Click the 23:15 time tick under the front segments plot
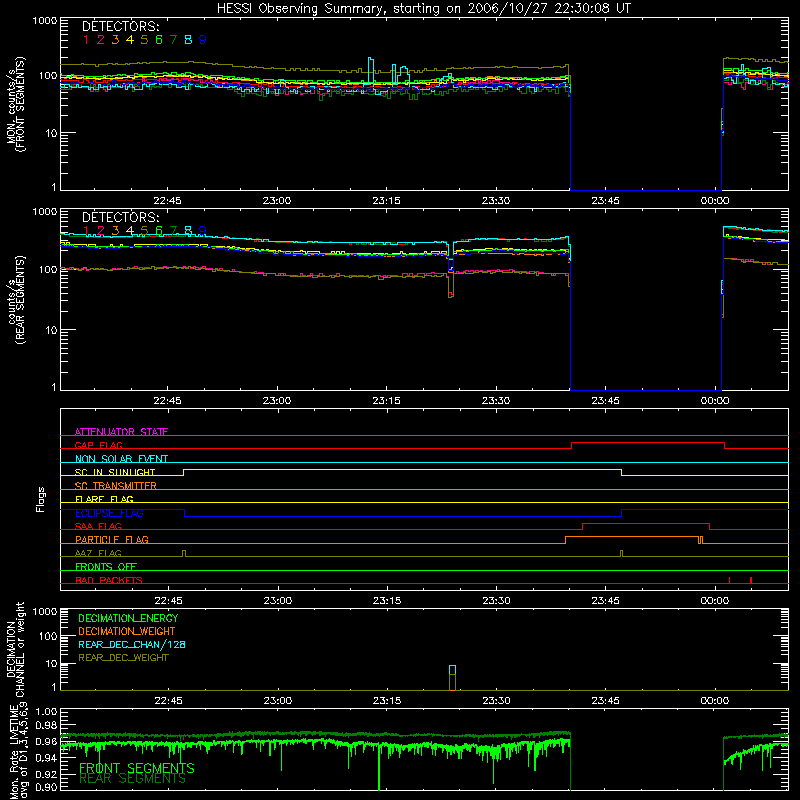The height and width of the screenshot is (800, 800). point(386,201)
